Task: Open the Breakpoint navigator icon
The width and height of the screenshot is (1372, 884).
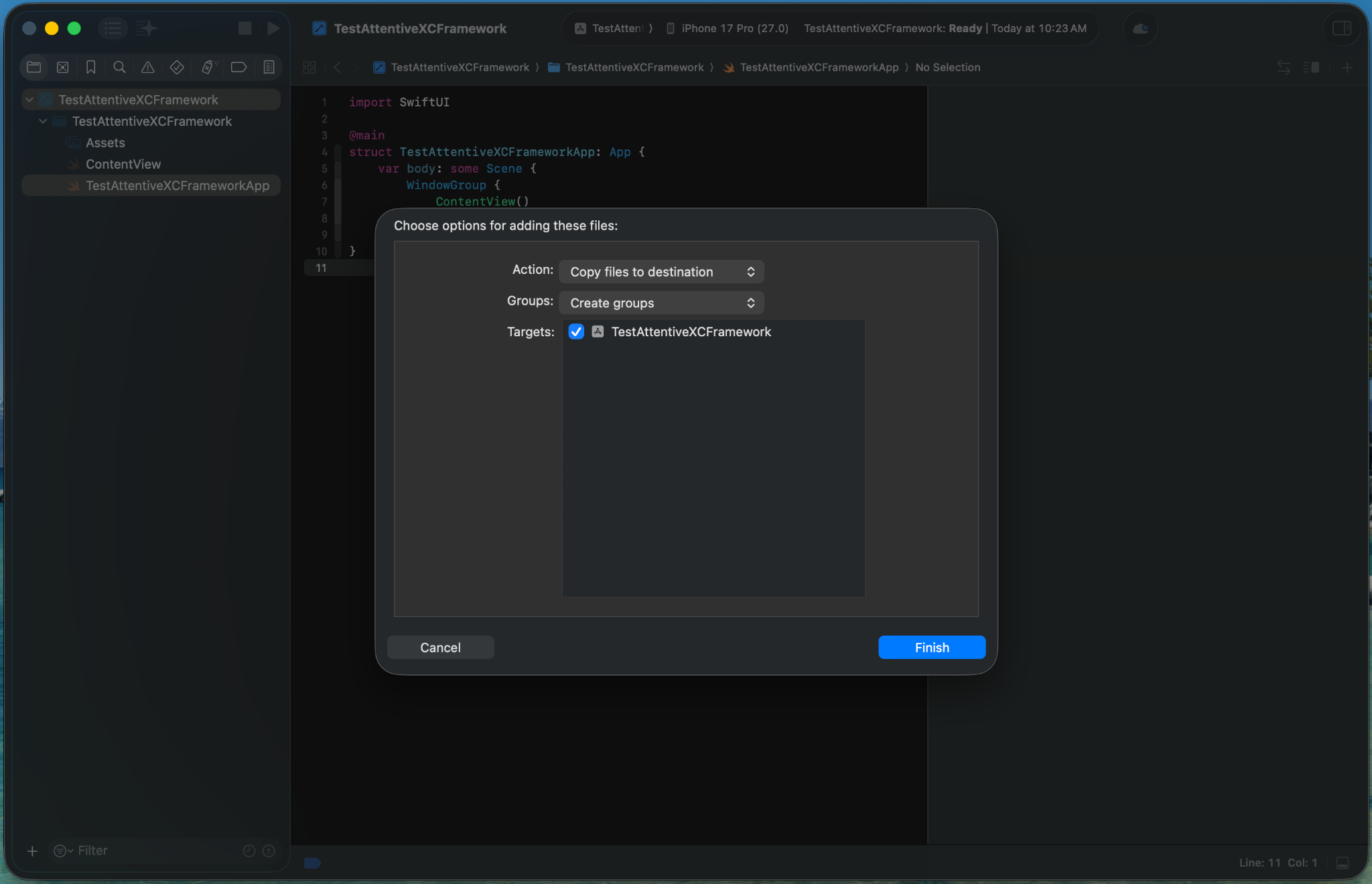Action: point(238,67)
